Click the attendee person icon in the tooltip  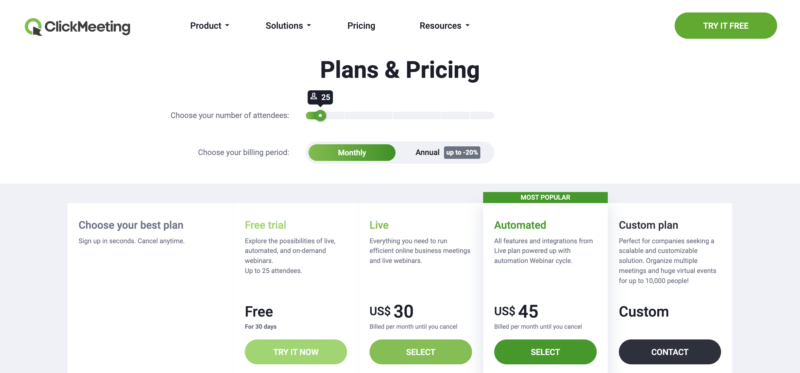pyautogui.click(x=314, y=97)
